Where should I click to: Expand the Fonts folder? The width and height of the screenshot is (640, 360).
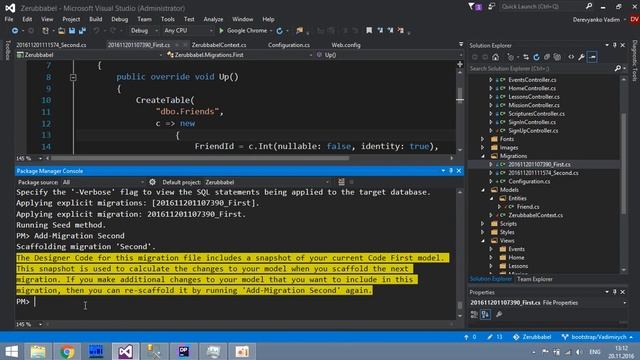point(483,139)
